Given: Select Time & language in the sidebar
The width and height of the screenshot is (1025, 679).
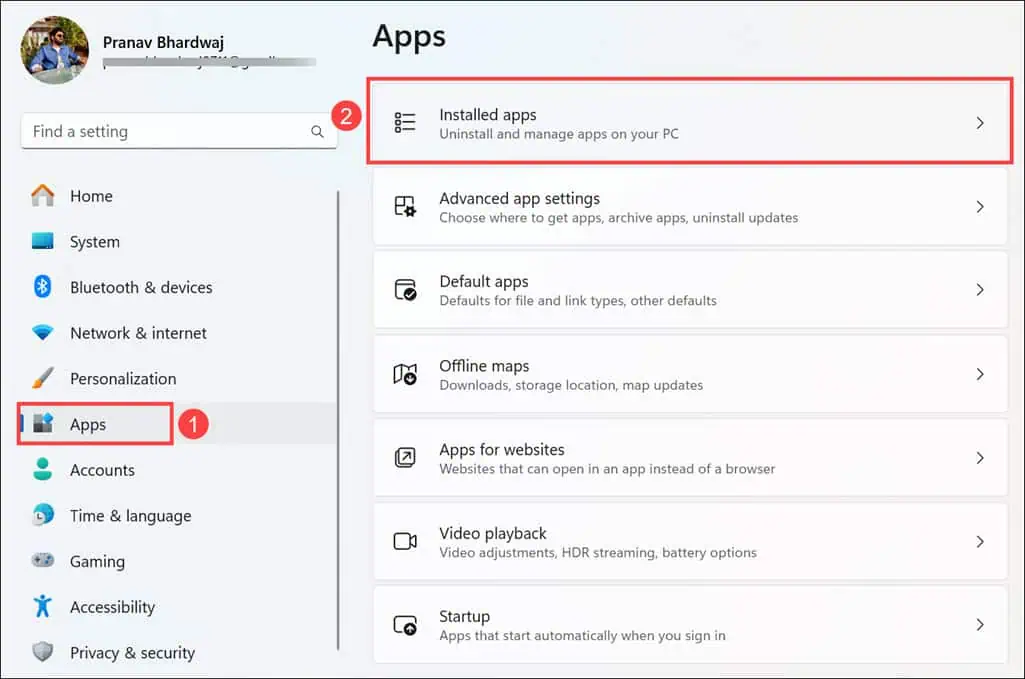Looking at the screenshot, I should 130,516.
